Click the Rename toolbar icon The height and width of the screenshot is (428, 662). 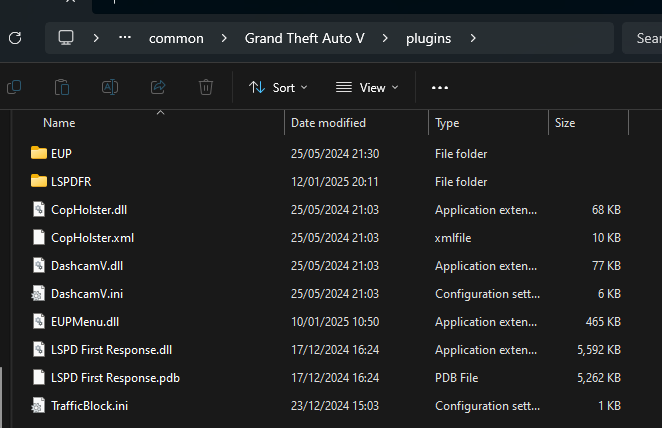(110, 87)
